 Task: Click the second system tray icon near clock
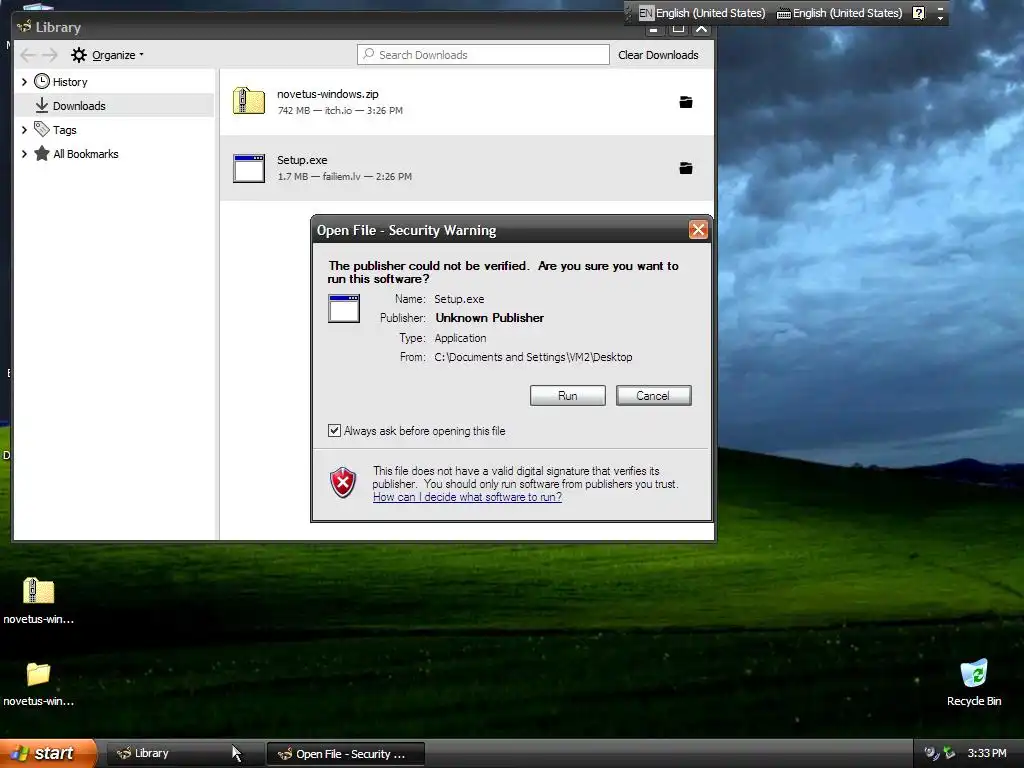(950, 753)
